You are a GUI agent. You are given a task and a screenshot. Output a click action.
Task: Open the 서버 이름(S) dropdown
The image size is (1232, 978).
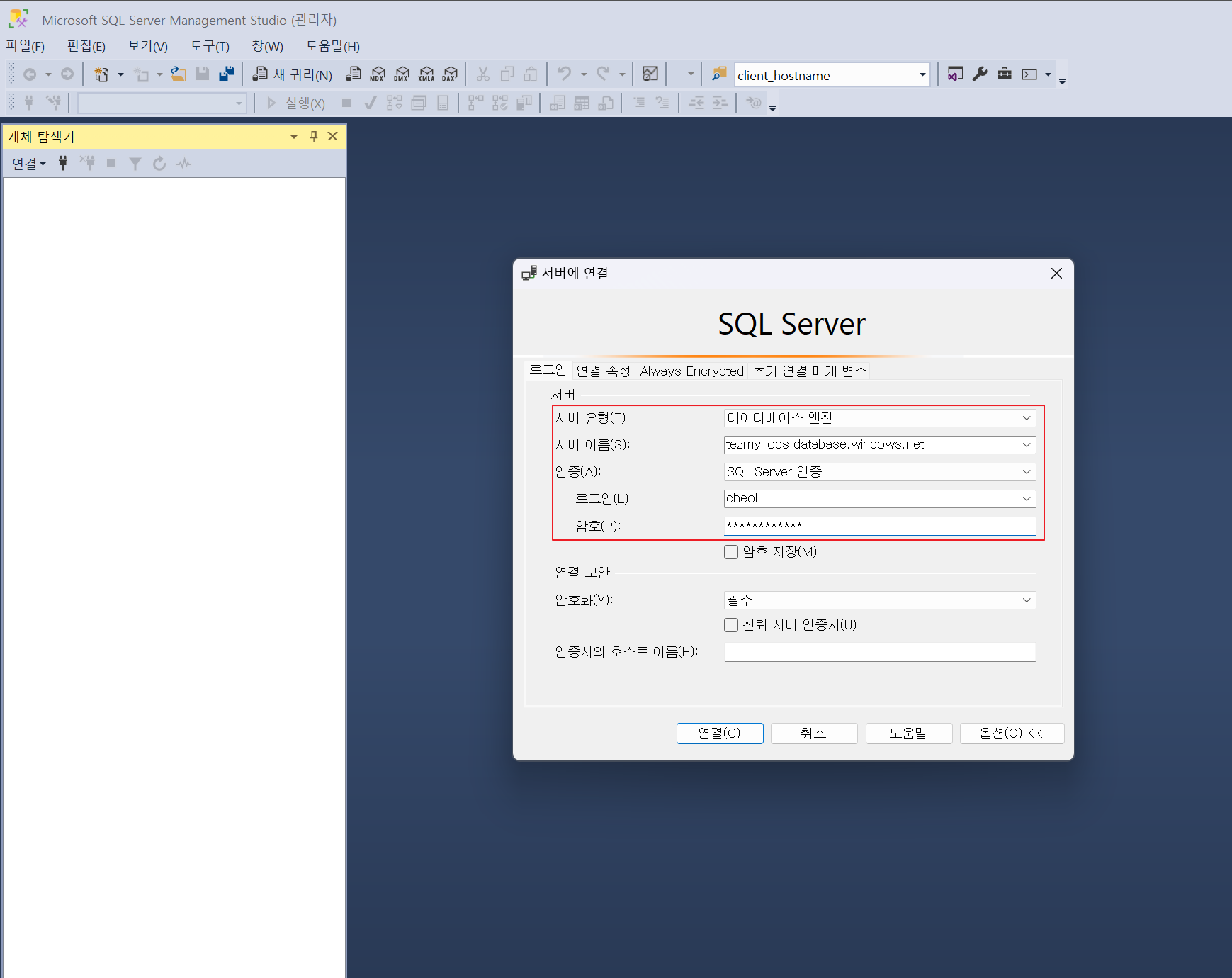[x=1027, y=445]
